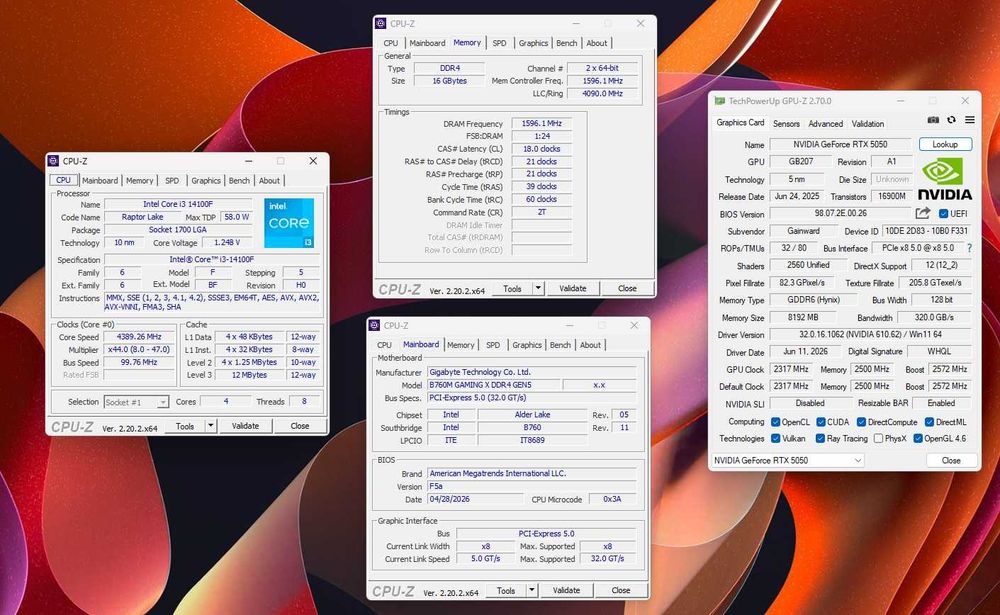Expand Tools dropdown arrow in Memory window
The image size is (1000, 615).
(x=538, y=288)
